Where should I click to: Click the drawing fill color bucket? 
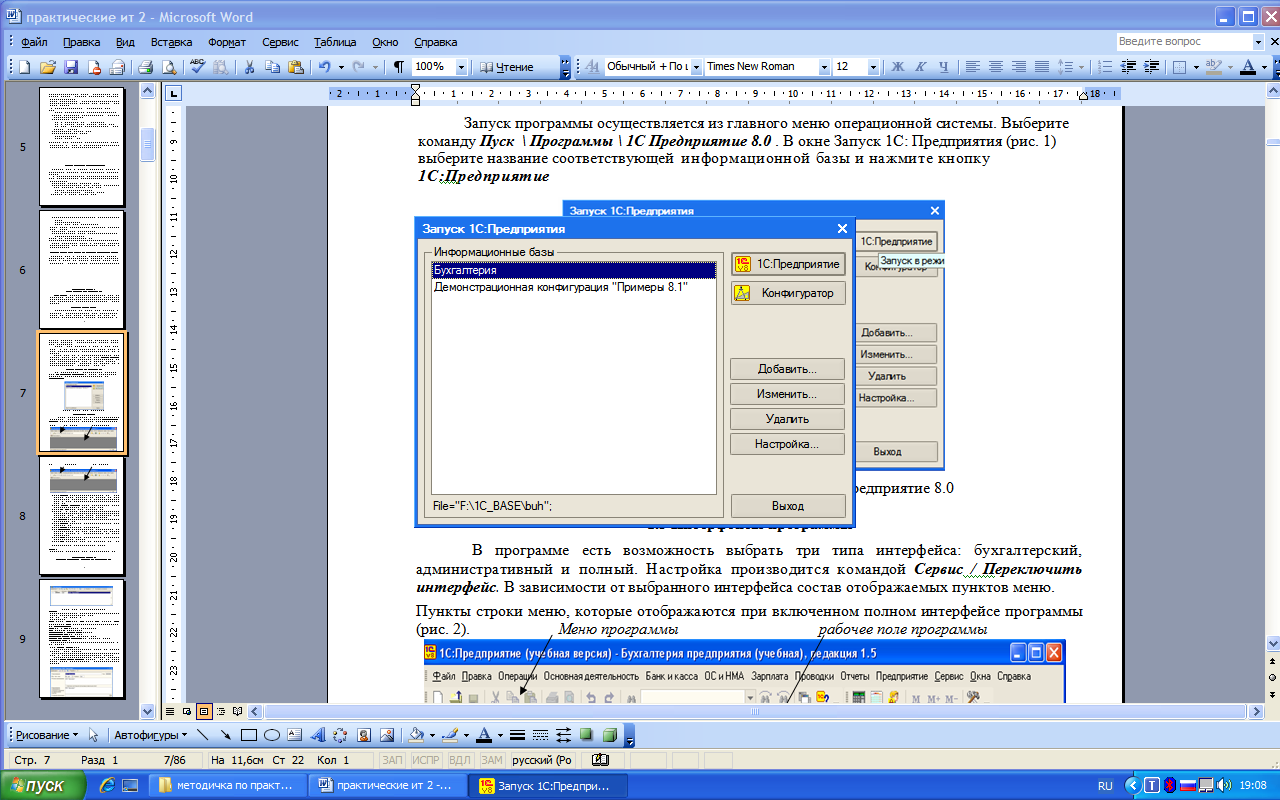click(x=418, y=735)
